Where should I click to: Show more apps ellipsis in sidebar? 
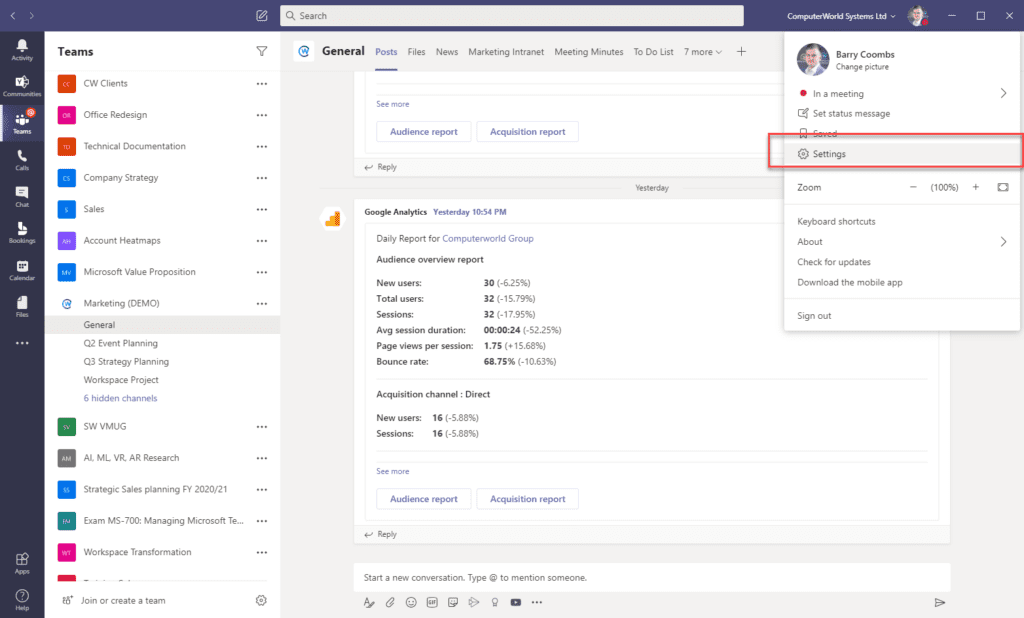click(22, 343)
